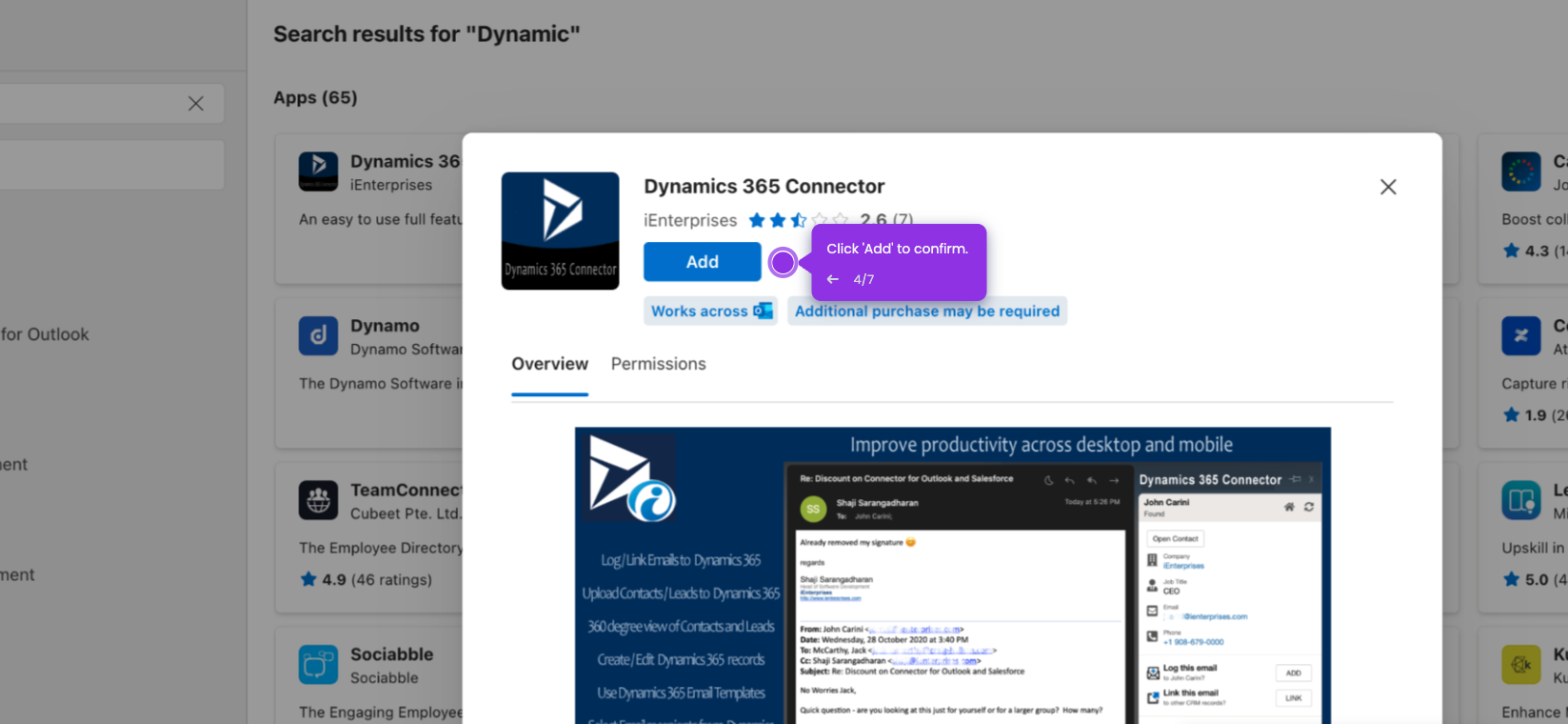Close the Dynamics 365 Connector dialog

click(1388, 187)
